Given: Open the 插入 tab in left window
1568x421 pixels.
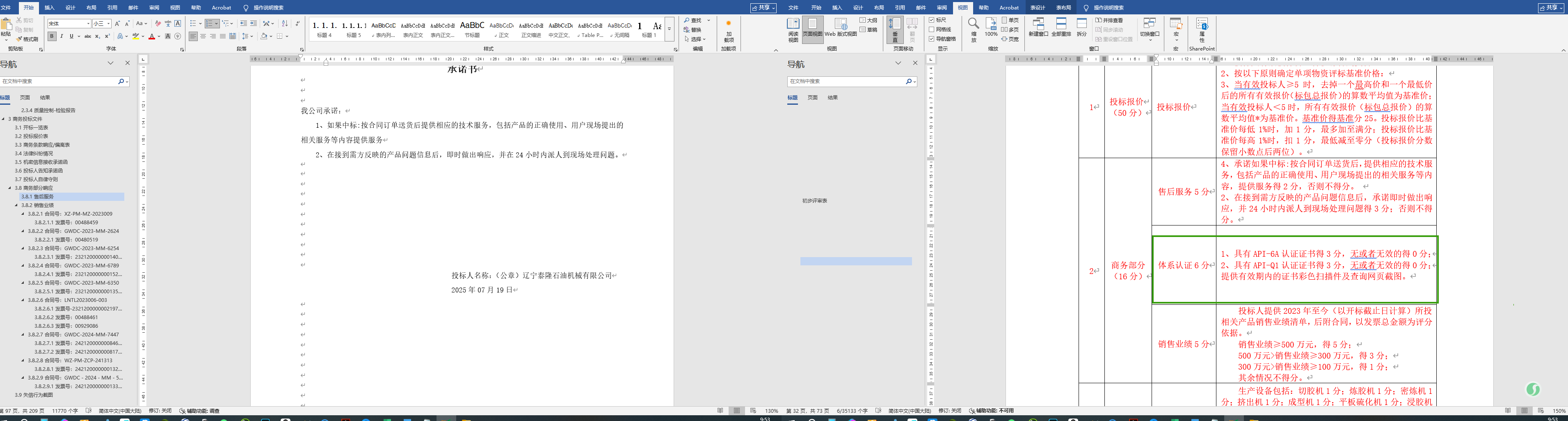Looking at the screenshot, I should pyautogui.click(x=49, y=8).
